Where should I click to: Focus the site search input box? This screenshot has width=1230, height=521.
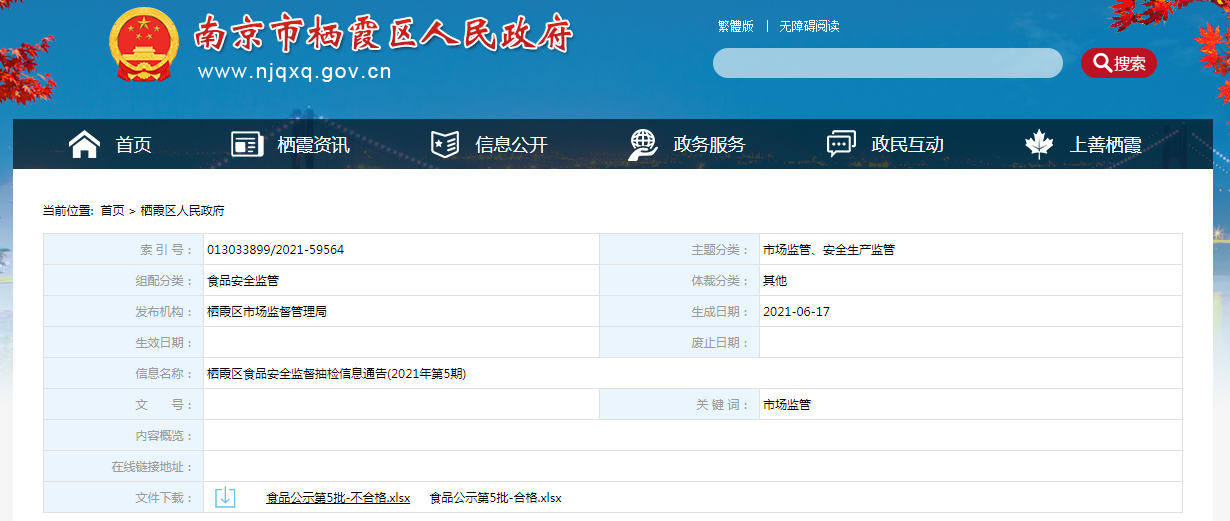click(x=888, y=63)
